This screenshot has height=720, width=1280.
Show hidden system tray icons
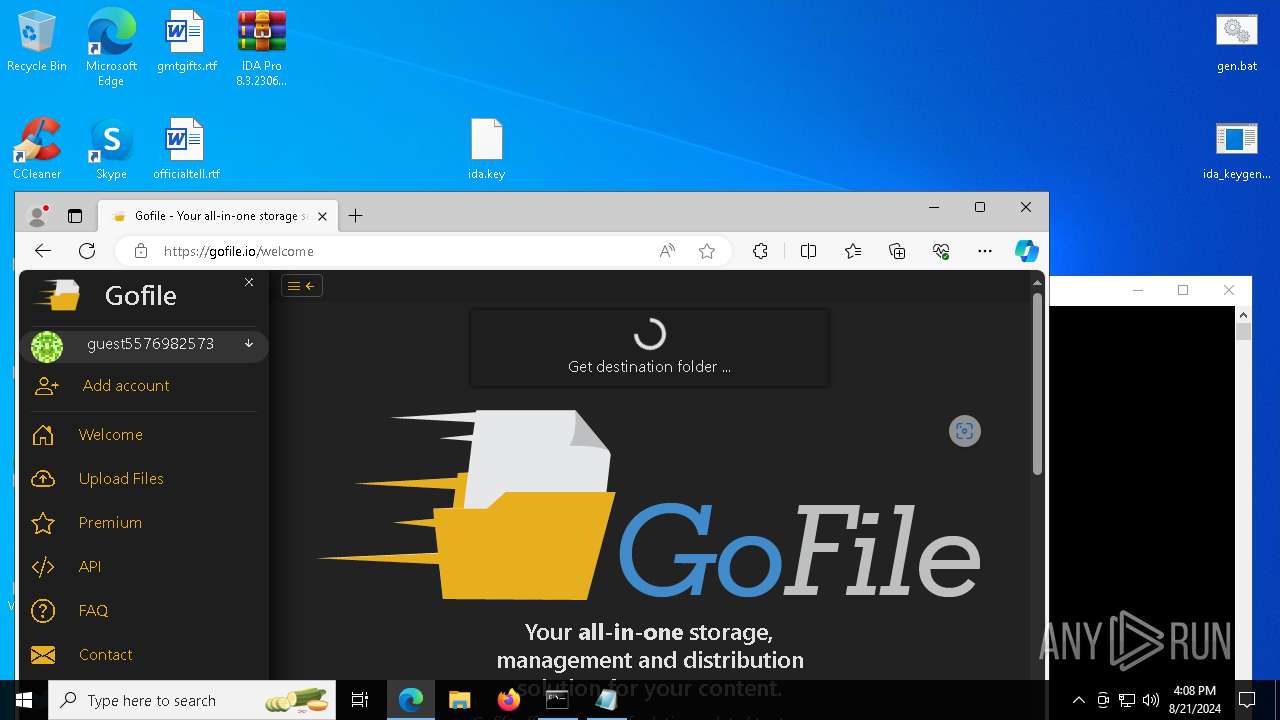pyautogui.click(x=1079, y=700)
